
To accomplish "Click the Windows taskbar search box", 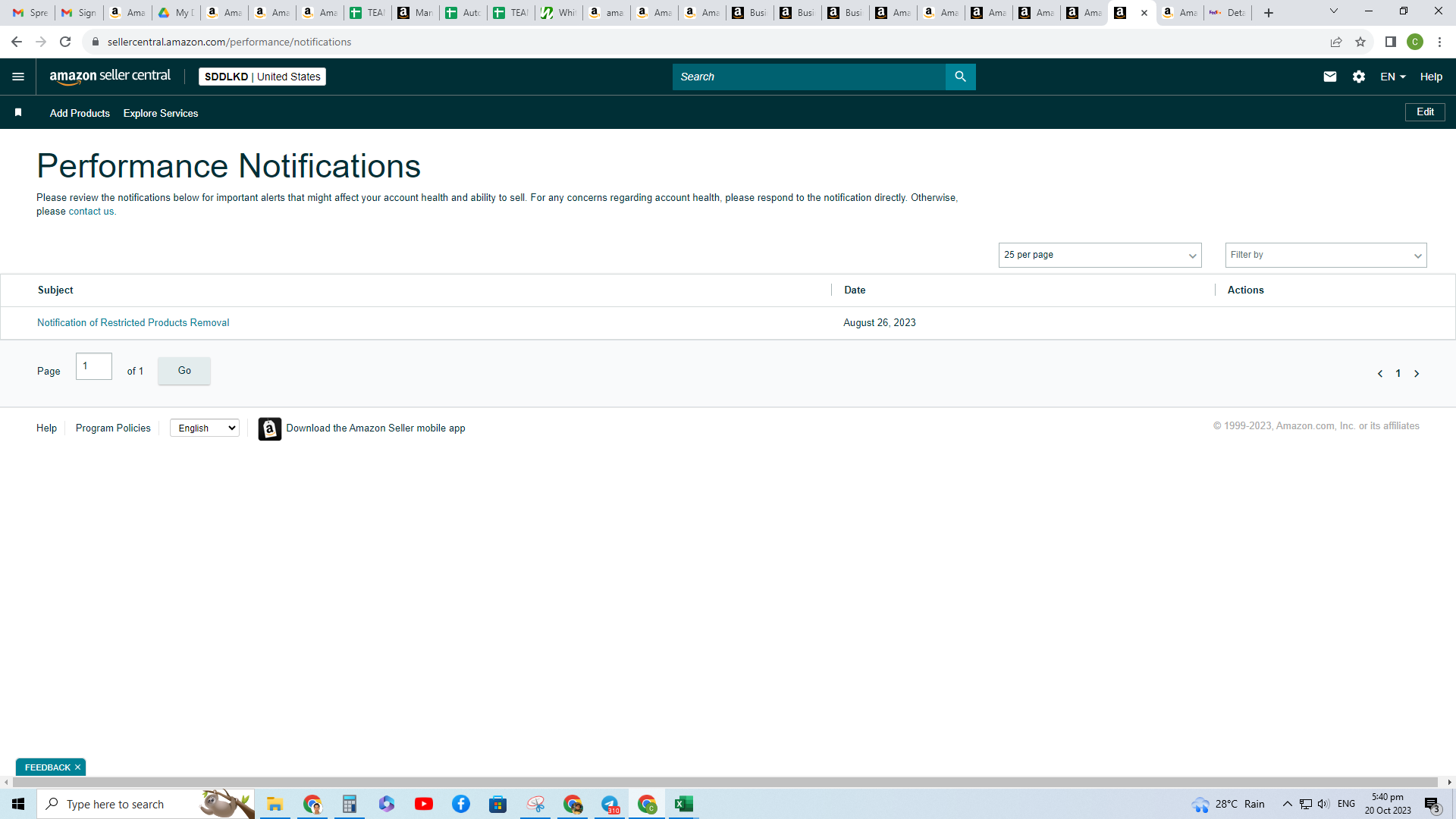I will point(144,804).
